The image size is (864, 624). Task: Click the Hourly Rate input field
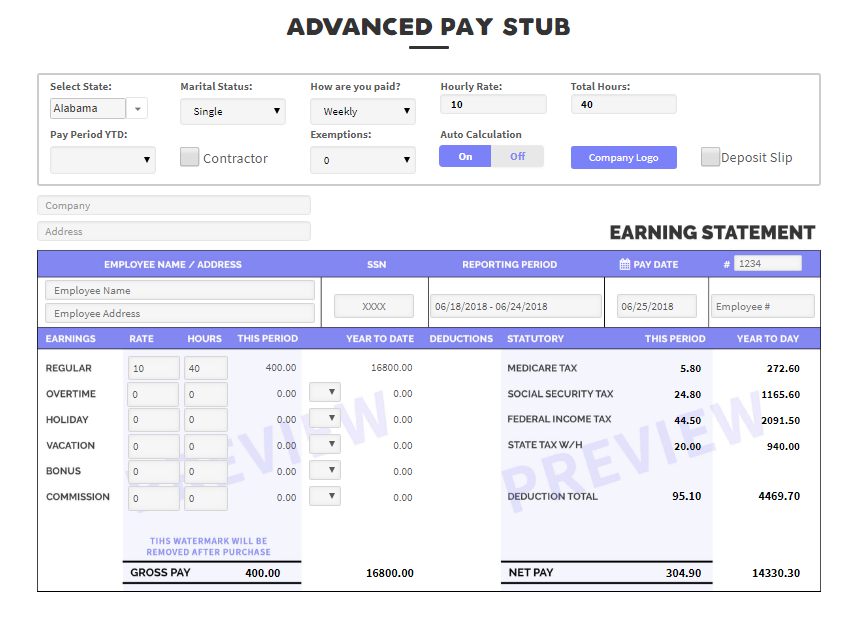[x=492, y=104]
